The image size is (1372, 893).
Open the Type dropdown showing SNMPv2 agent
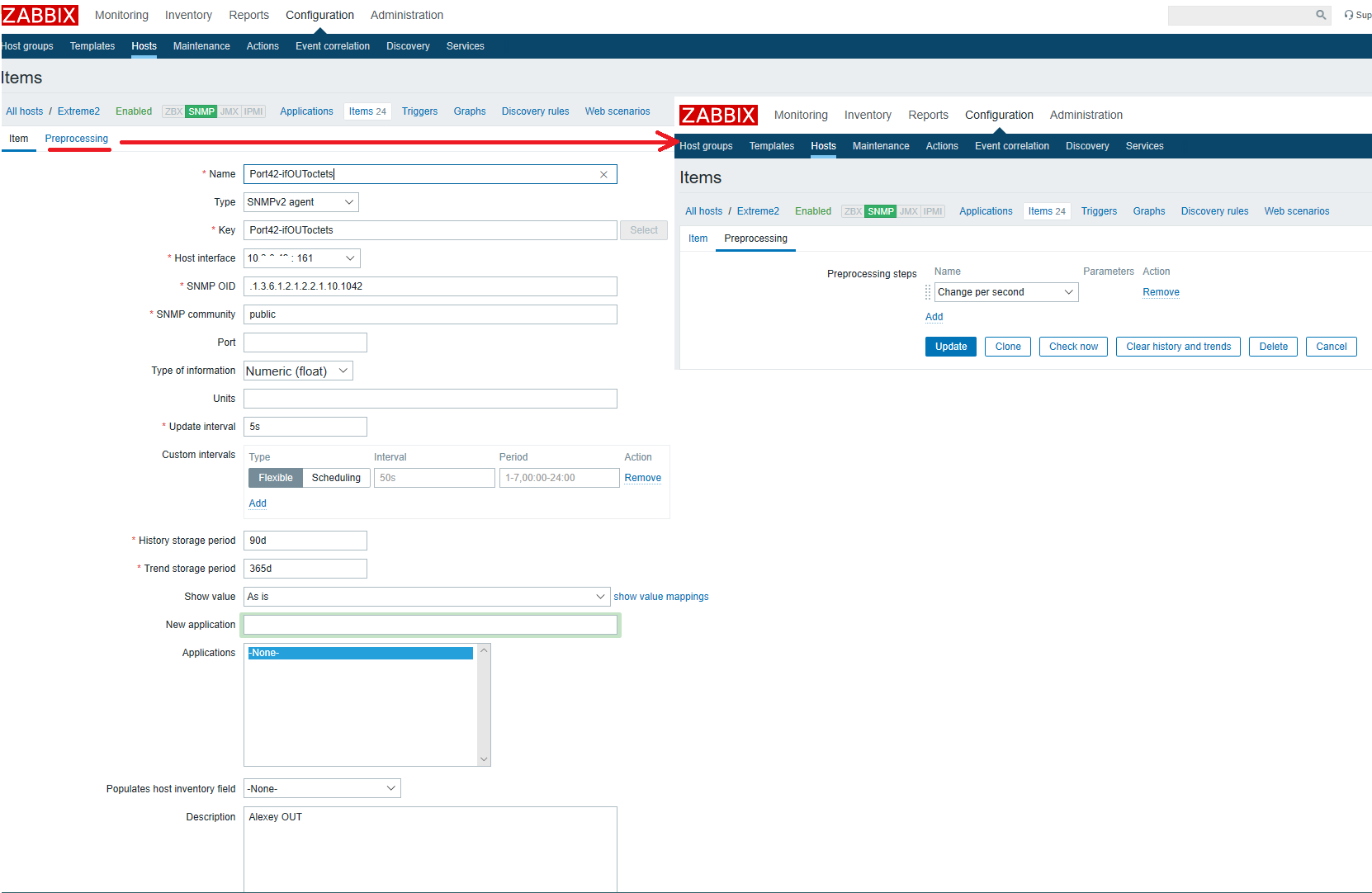pos(301,202)
